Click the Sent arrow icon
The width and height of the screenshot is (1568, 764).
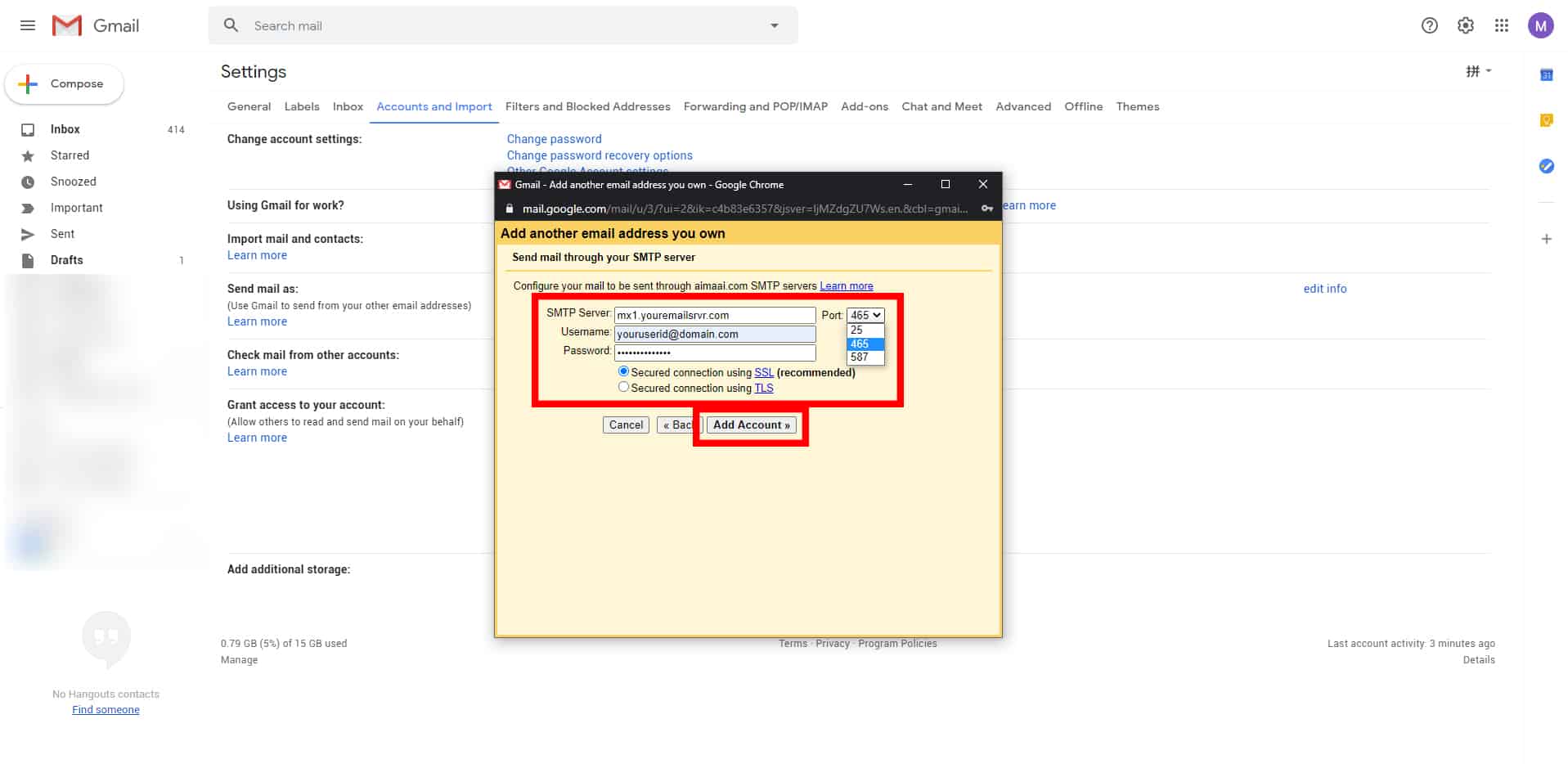pyautogui.click(x=28, y=234)
